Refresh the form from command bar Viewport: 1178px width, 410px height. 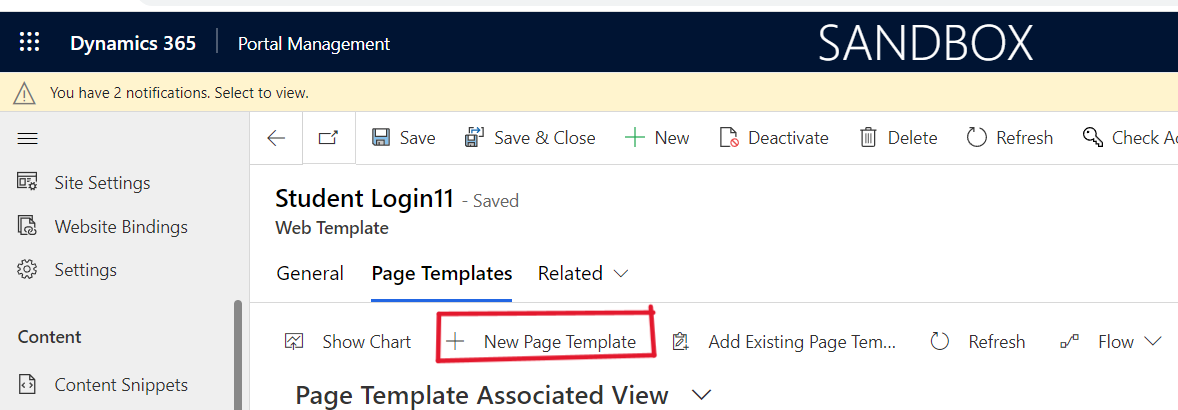(1009, 138)
